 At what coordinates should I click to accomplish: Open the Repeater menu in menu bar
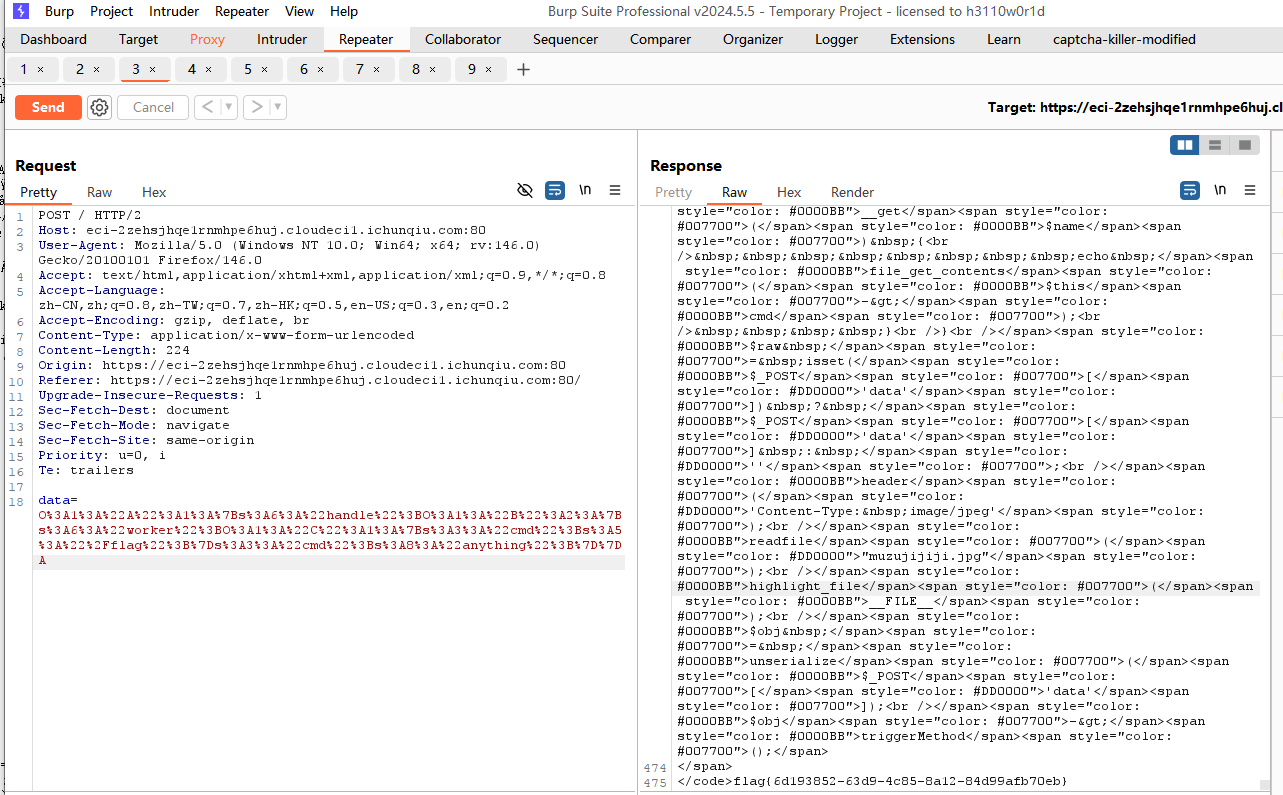[x=242, y=12]
